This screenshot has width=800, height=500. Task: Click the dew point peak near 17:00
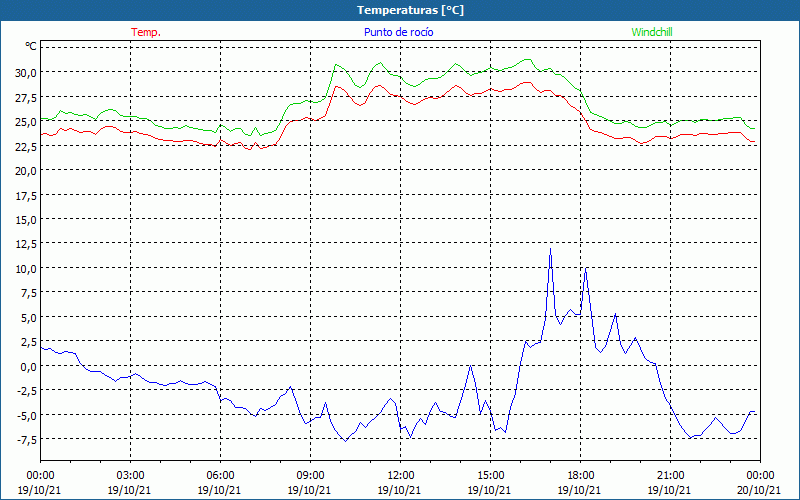[x=551, y=249]
